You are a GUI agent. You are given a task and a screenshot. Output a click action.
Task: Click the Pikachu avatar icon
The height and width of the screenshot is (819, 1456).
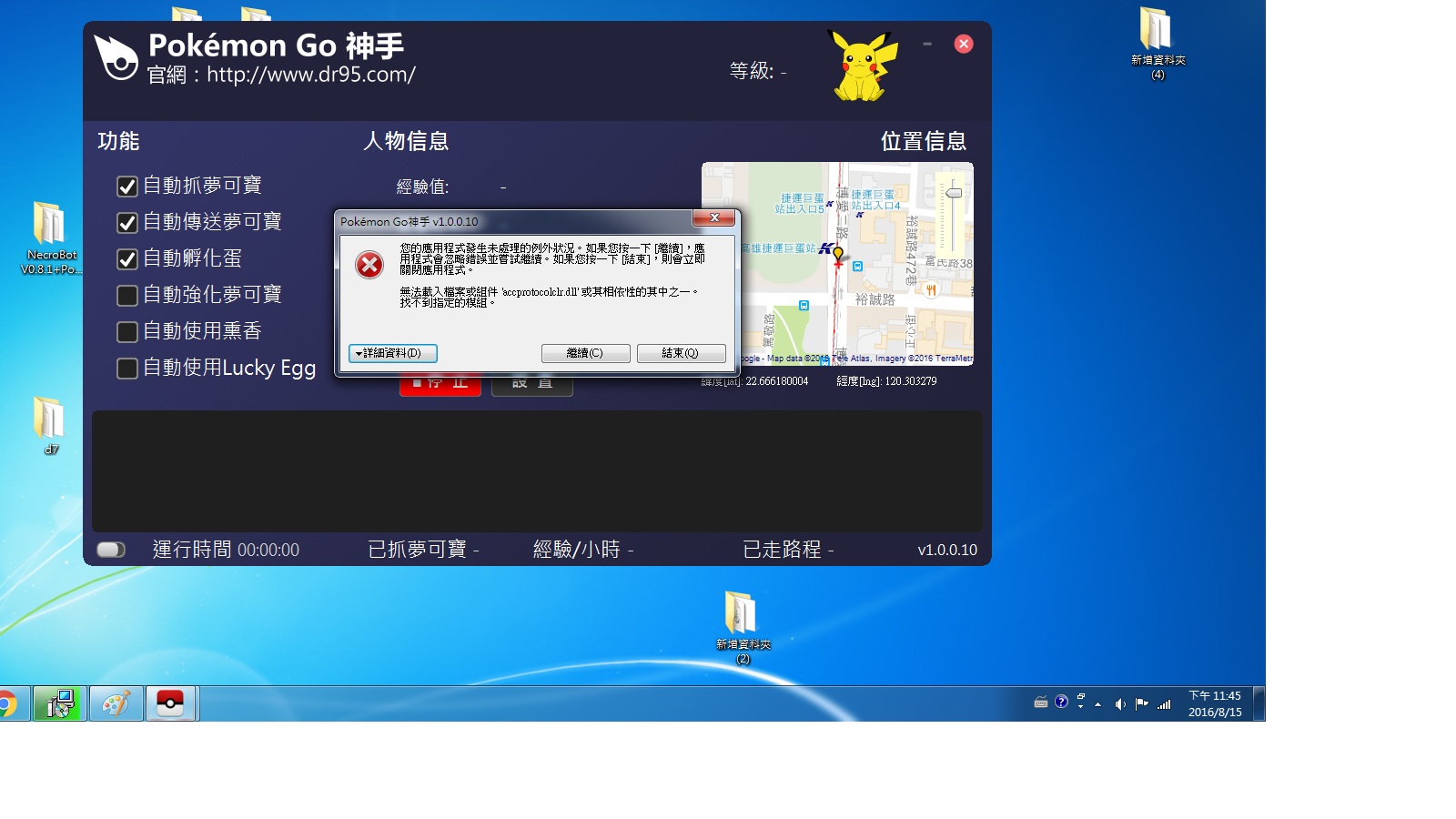click(x=861, y=66)
